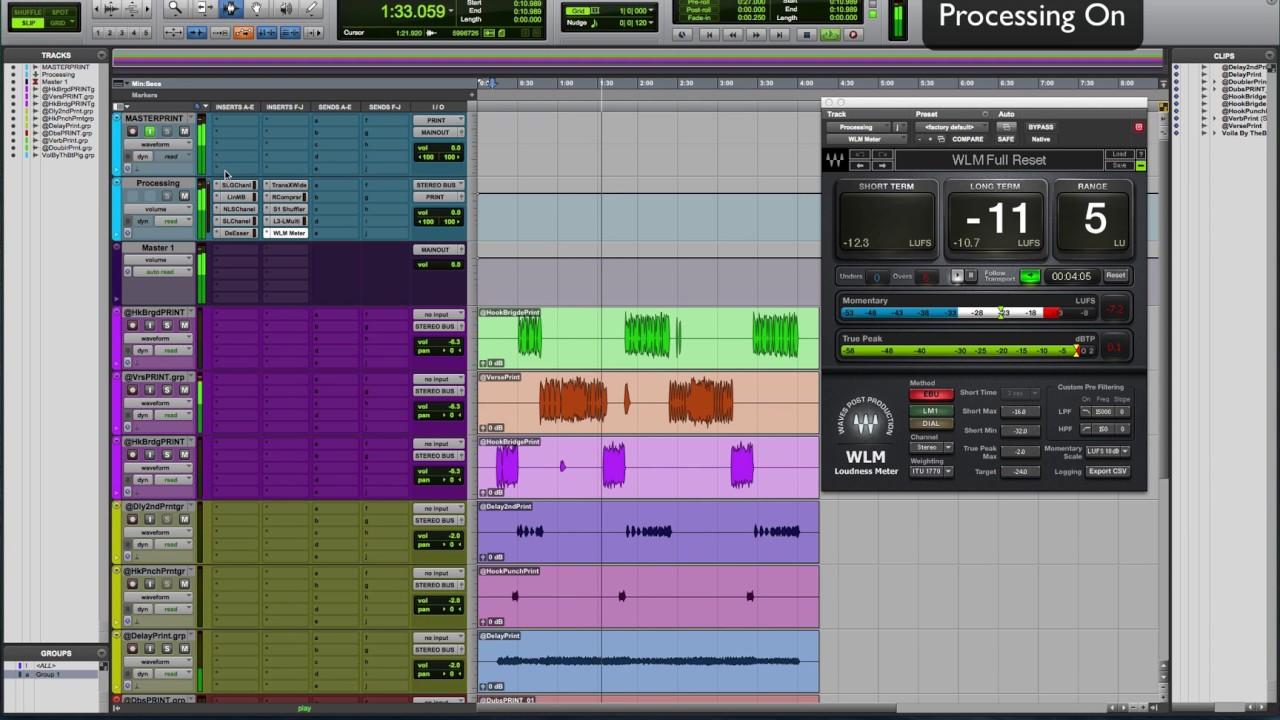
Task: Click the transport Play button
Action: (830, 35)
